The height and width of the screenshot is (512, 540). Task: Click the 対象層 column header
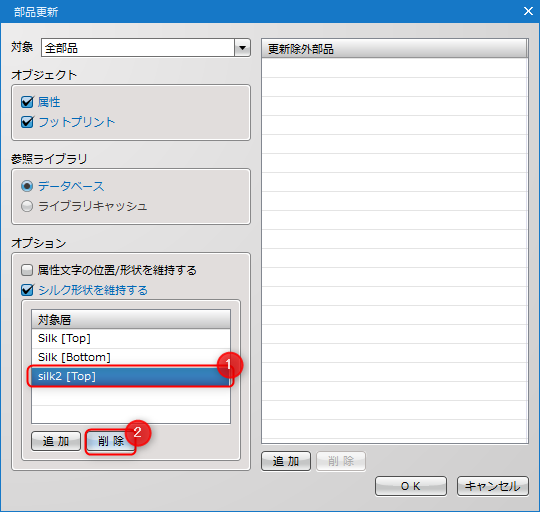point(131,320)
